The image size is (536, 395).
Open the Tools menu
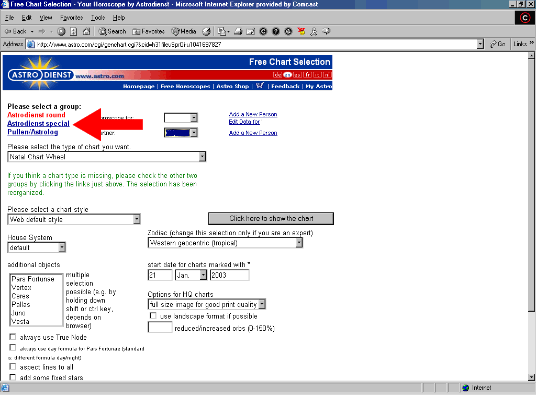pos(98,17)
